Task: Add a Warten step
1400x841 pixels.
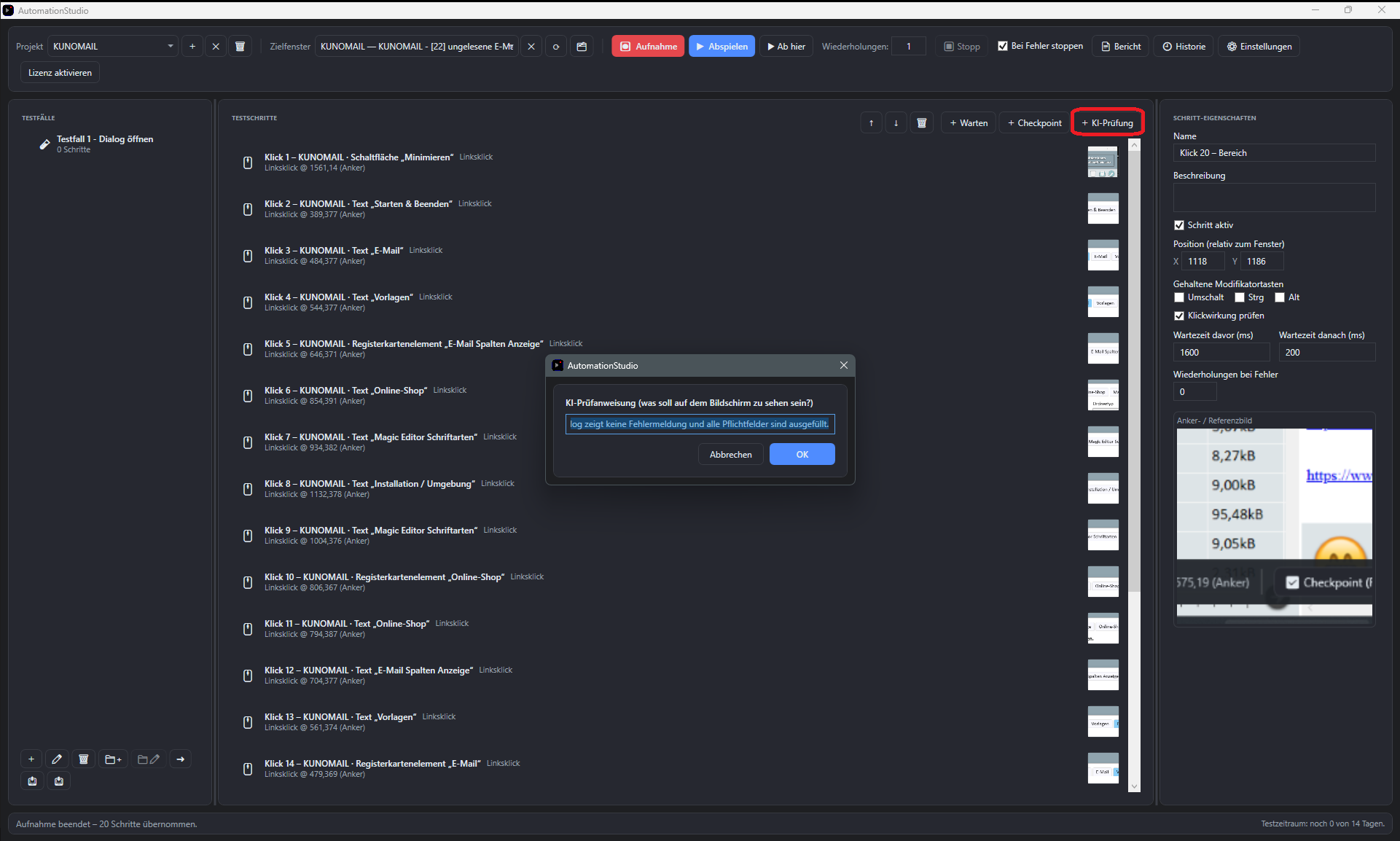Action: tap(969, 123)
